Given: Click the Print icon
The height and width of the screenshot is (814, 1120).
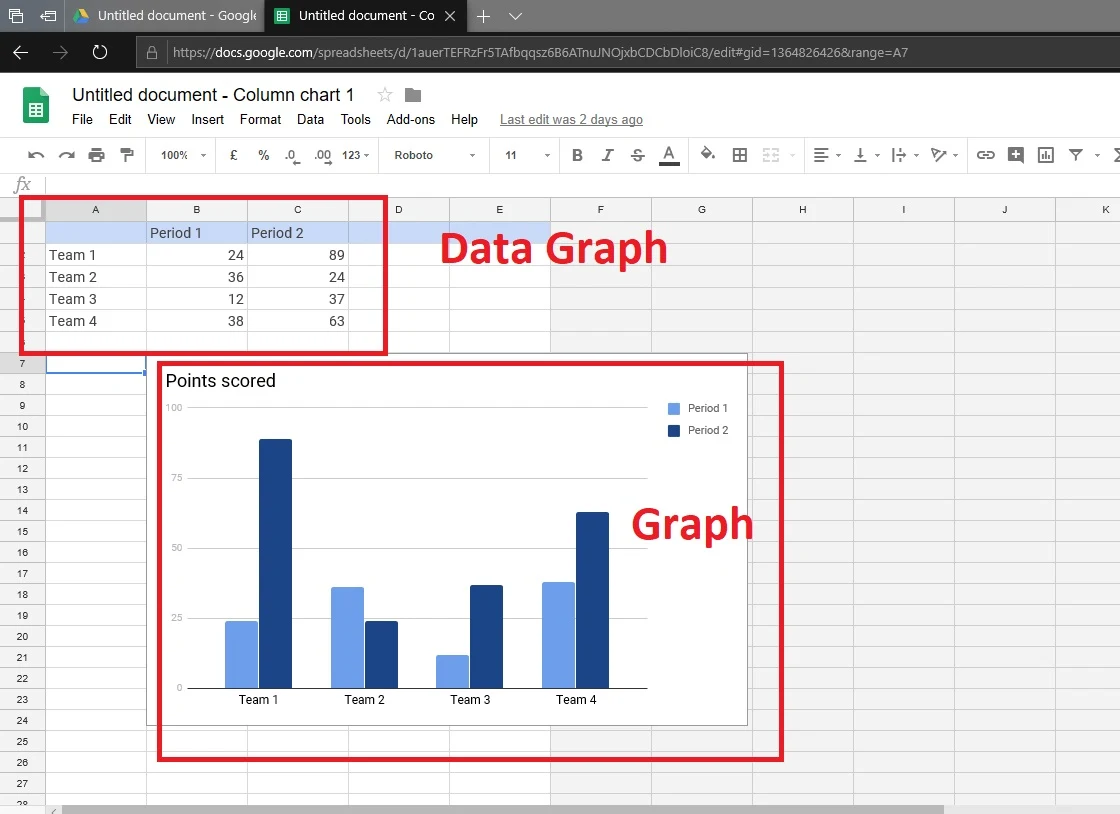Looking at the screenshot, I should (97, 155).
